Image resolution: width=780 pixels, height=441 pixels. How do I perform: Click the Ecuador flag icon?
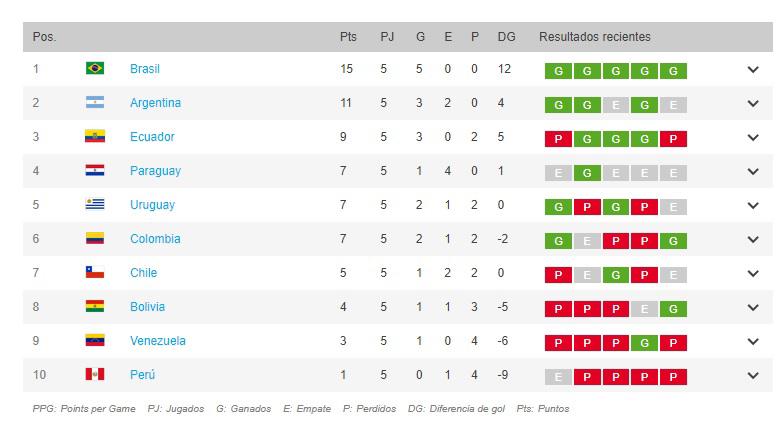coord(95,137)
